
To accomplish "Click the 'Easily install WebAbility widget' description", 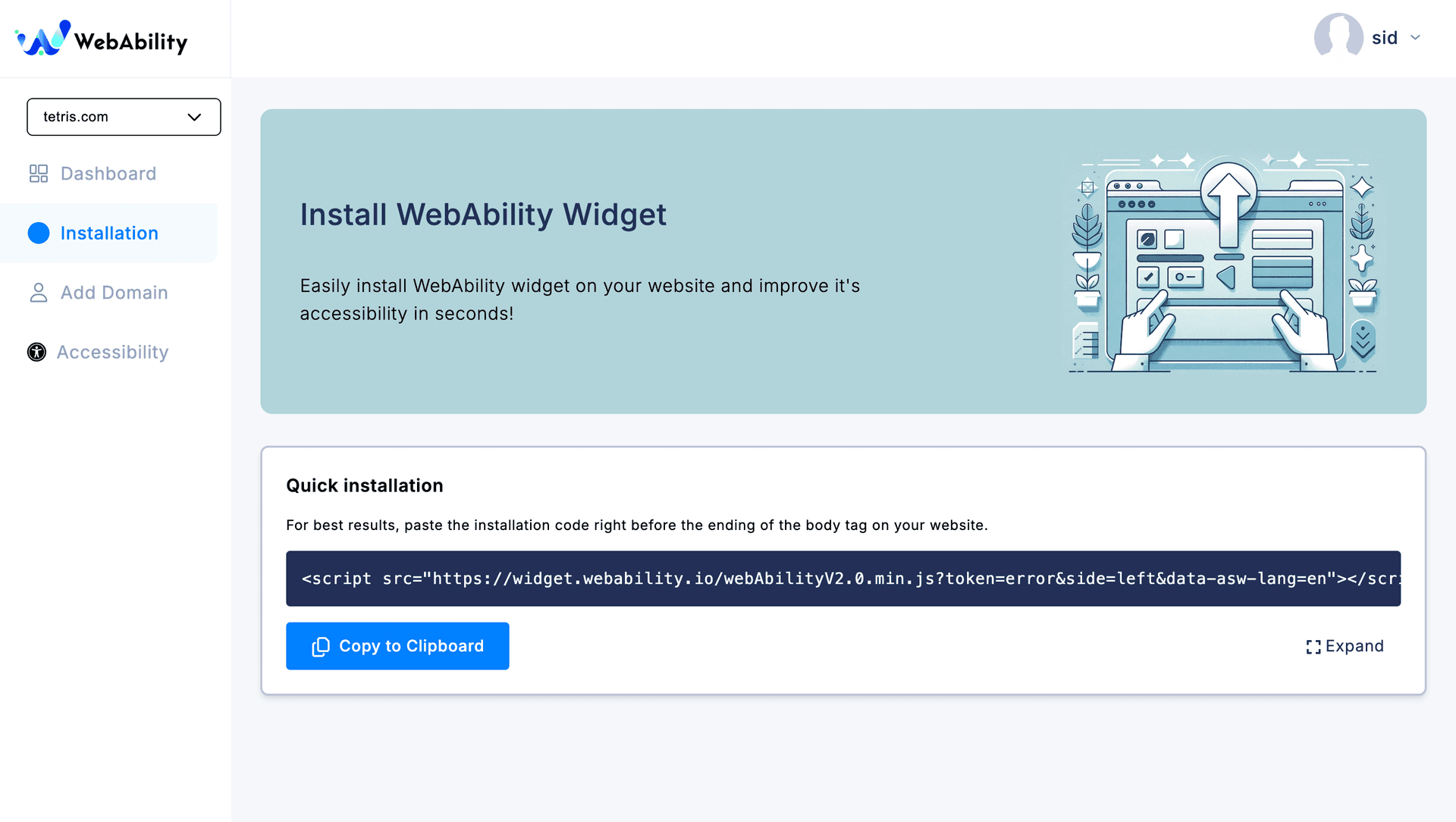I will point(580,300).
